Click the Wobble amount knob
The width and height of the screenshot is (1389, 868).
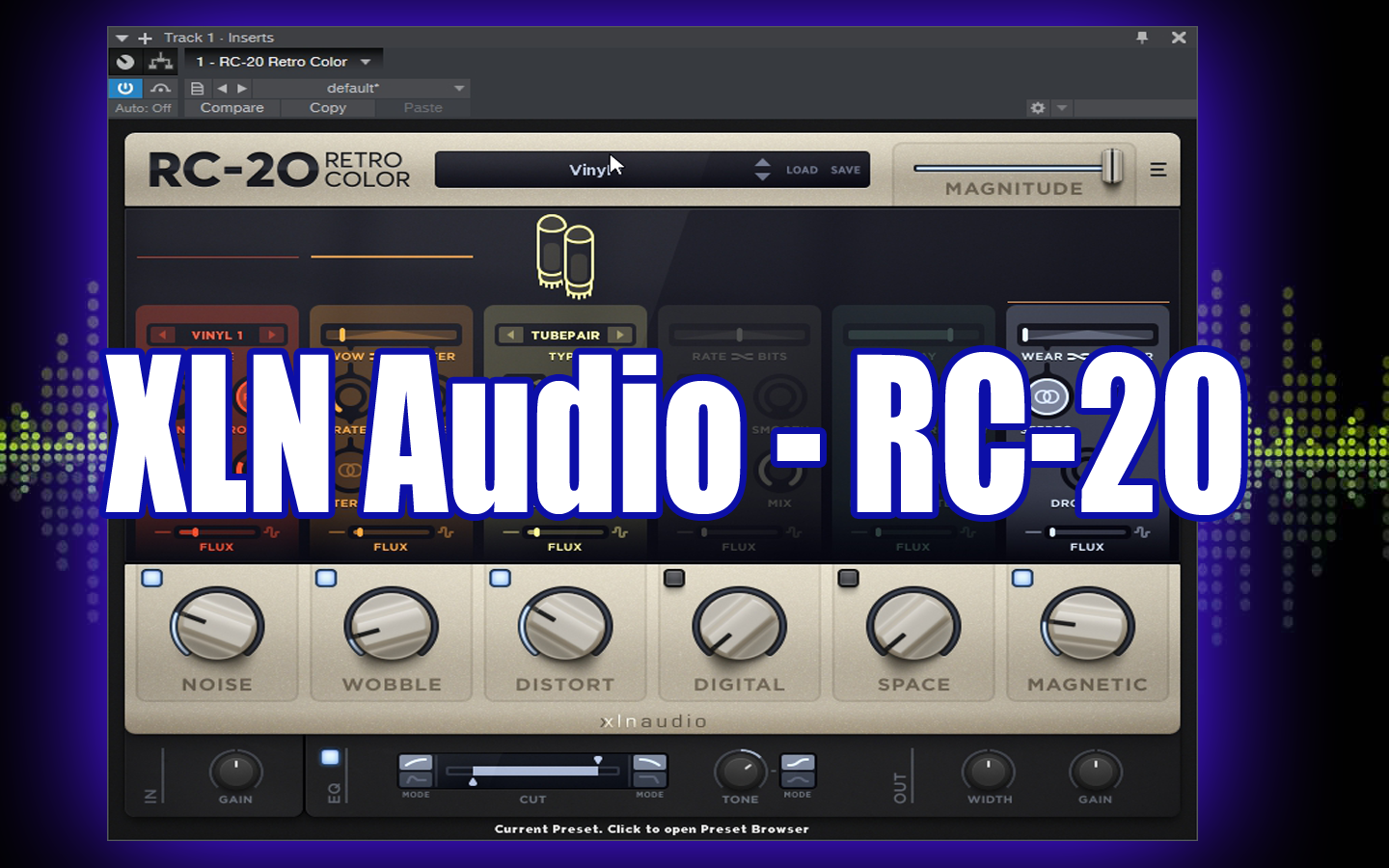[391, 626]
